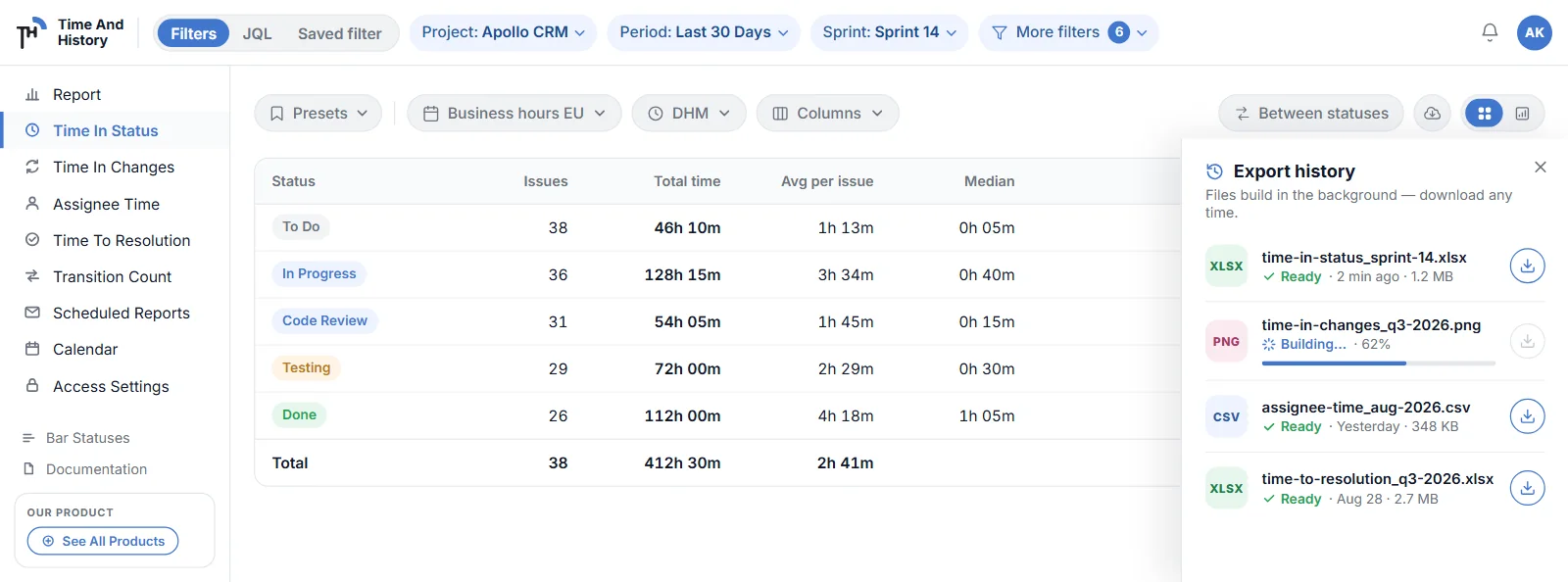The width and height of the screenshot is (1568, 582).
Task: Click the See All Products button
Action: 103,541
